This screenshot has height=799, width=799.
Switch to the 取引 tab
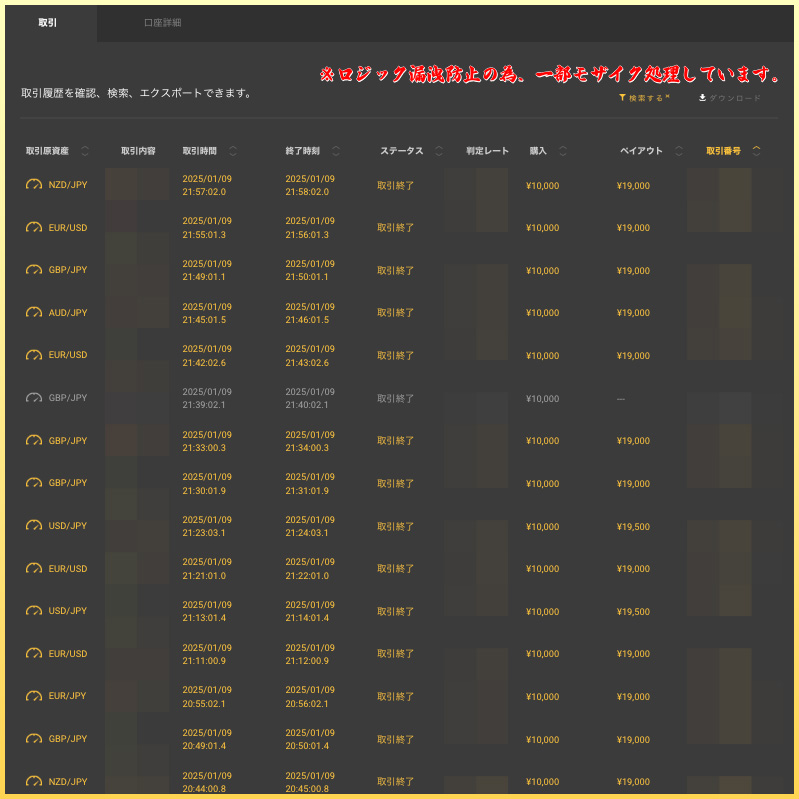[48, 22]
